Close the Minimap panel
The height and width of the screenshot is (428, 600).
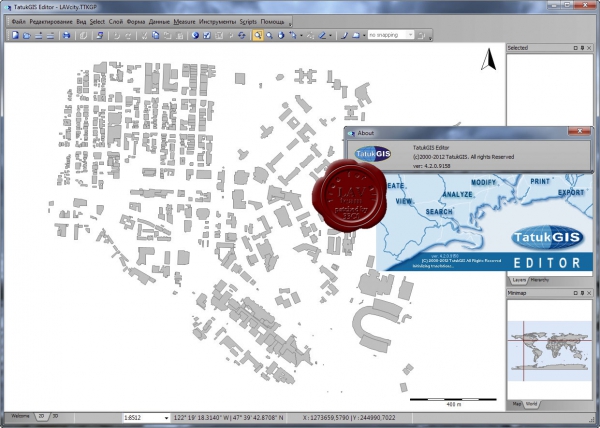[x=589, y=293]
